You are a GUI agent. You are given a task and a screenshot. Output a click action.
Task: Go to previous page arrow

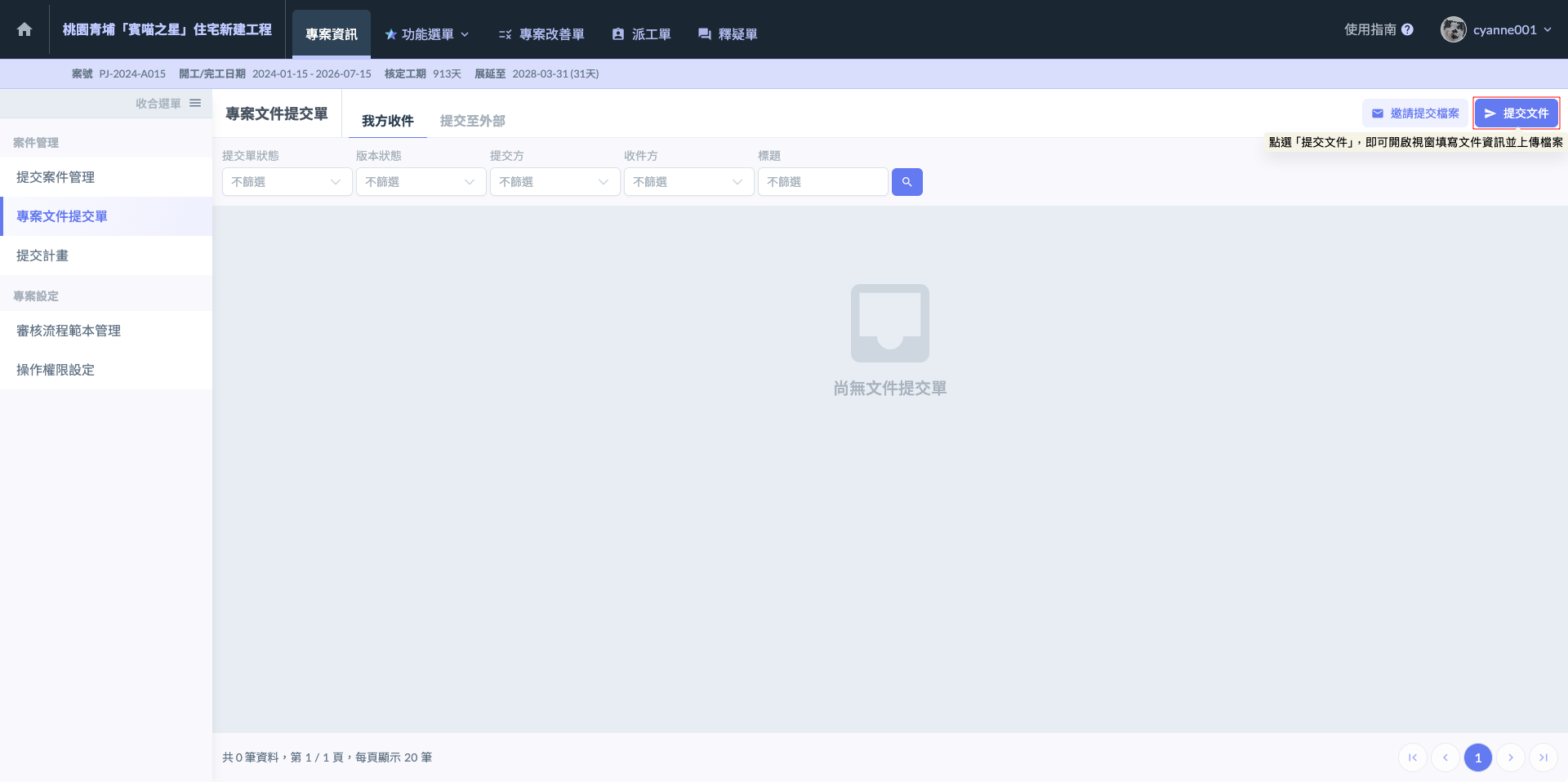tap(1445, 758)
